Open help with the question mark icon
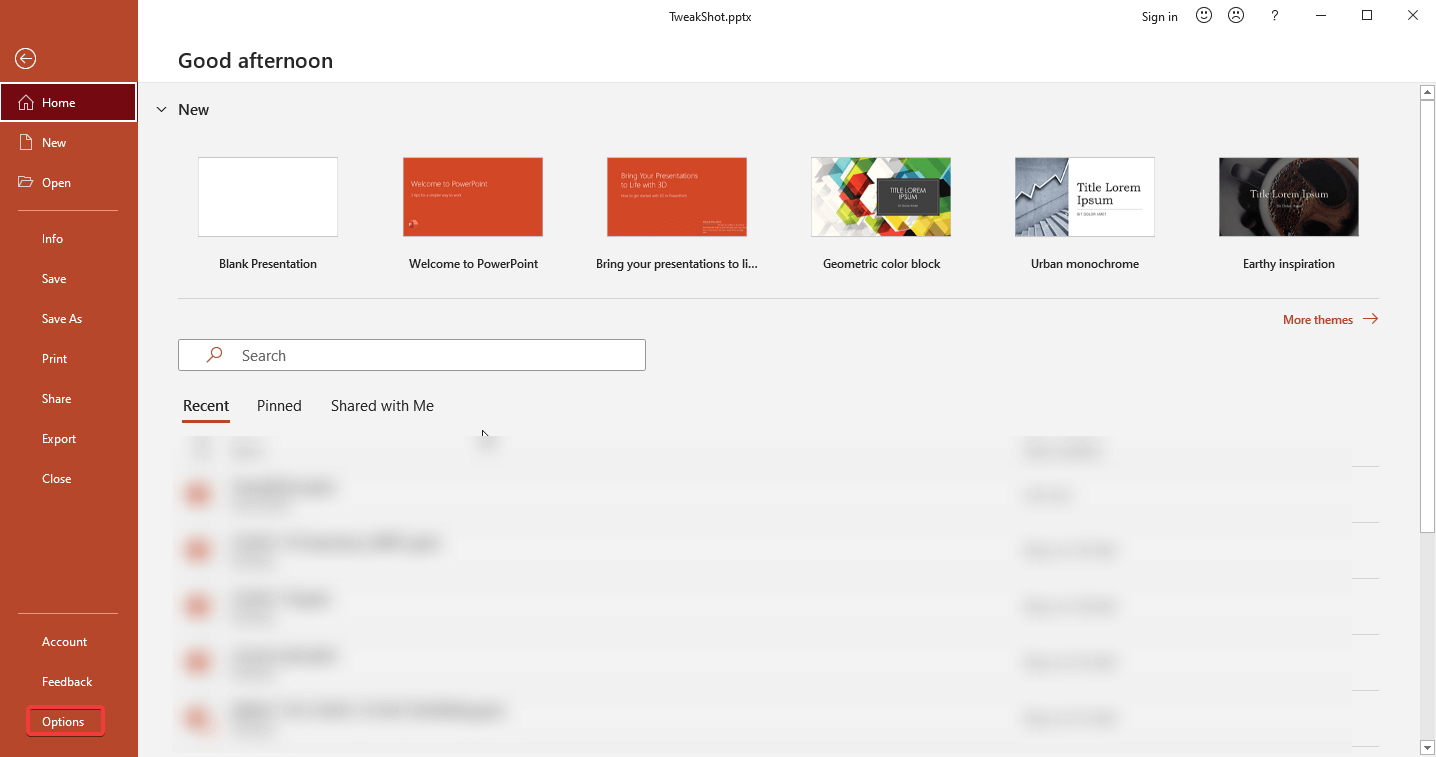 click(x=1274, y=16)
